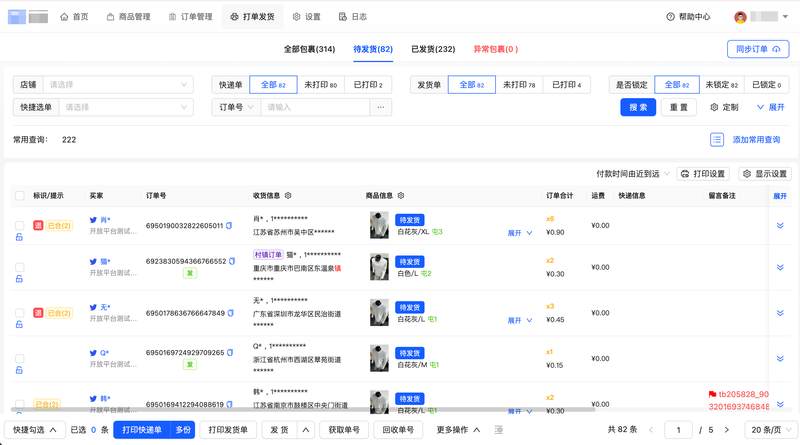This screenshot has height=445, width=800.
Task: Expand first order row with double-chevron icon
Action: click(x=780, y=226)
